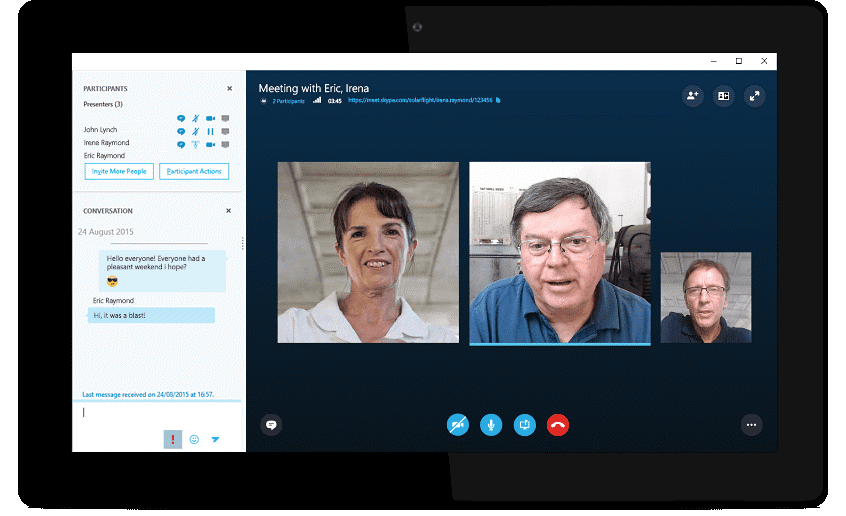Check the network signal strength icon

317,100
